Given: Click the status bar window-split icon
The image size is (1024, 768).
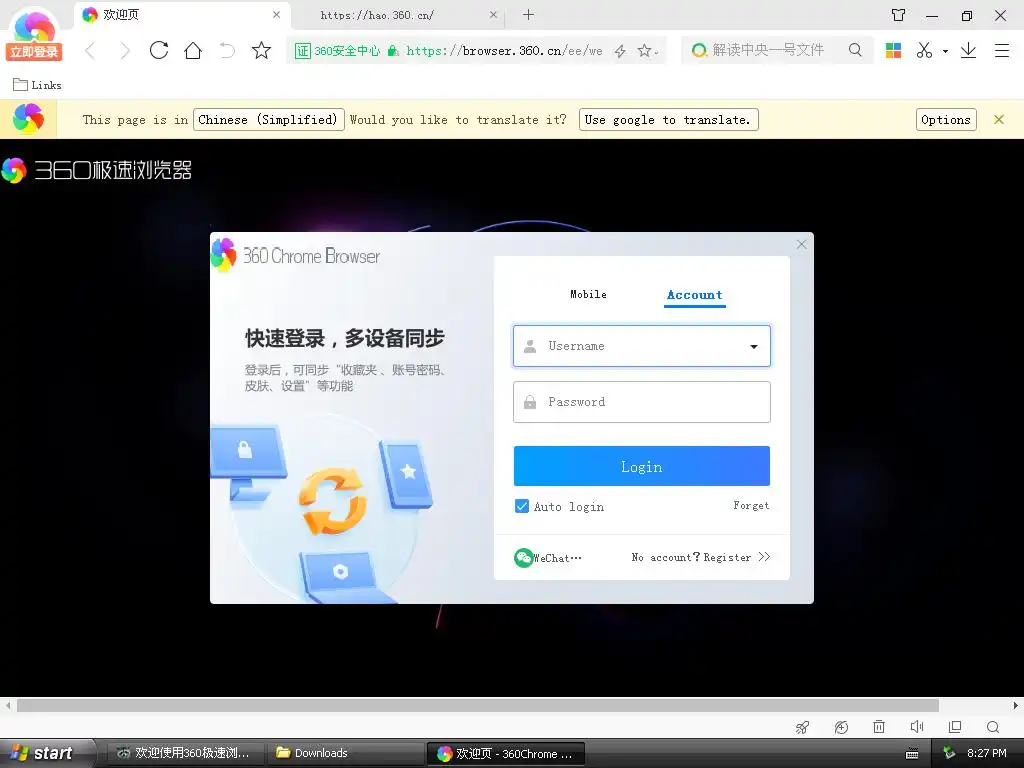Looking at the screenshot, I should pos(955,727).
